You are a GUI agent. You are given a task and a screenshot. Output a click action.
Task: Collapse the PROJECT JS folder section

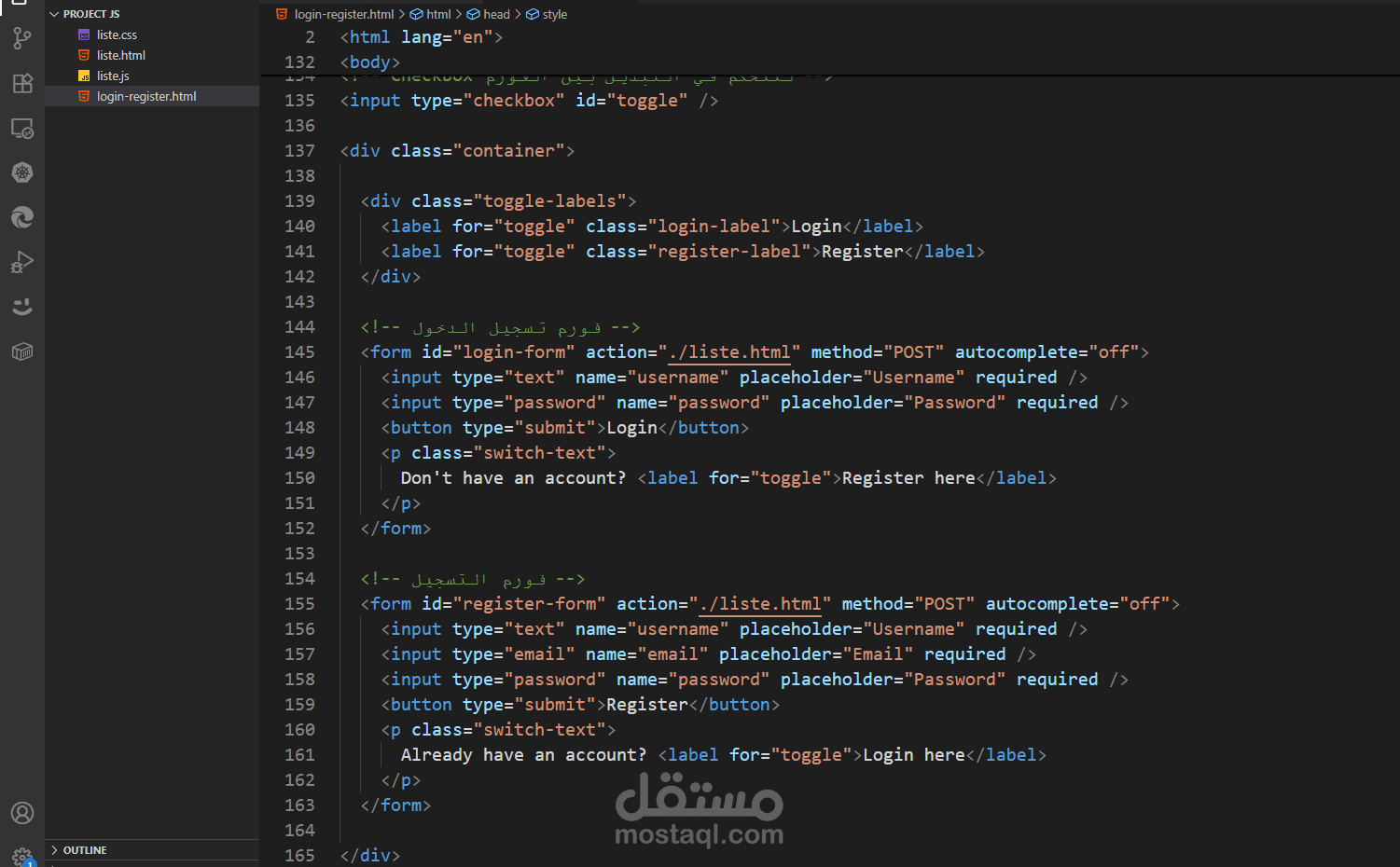pos(152,14)
